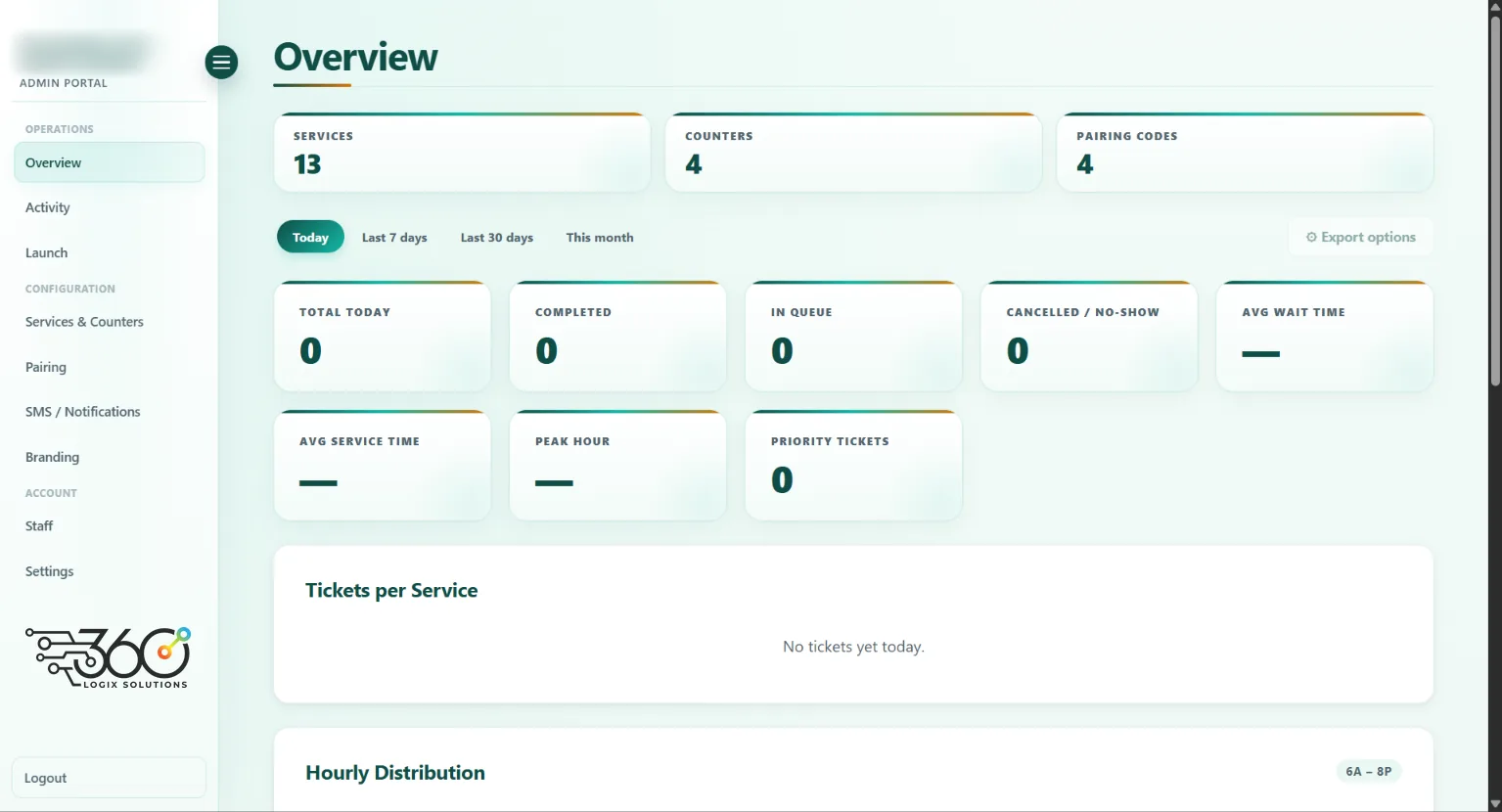Click the ADMIN PORTAL label
1502x812 pixels.
(x=64, y=83)
